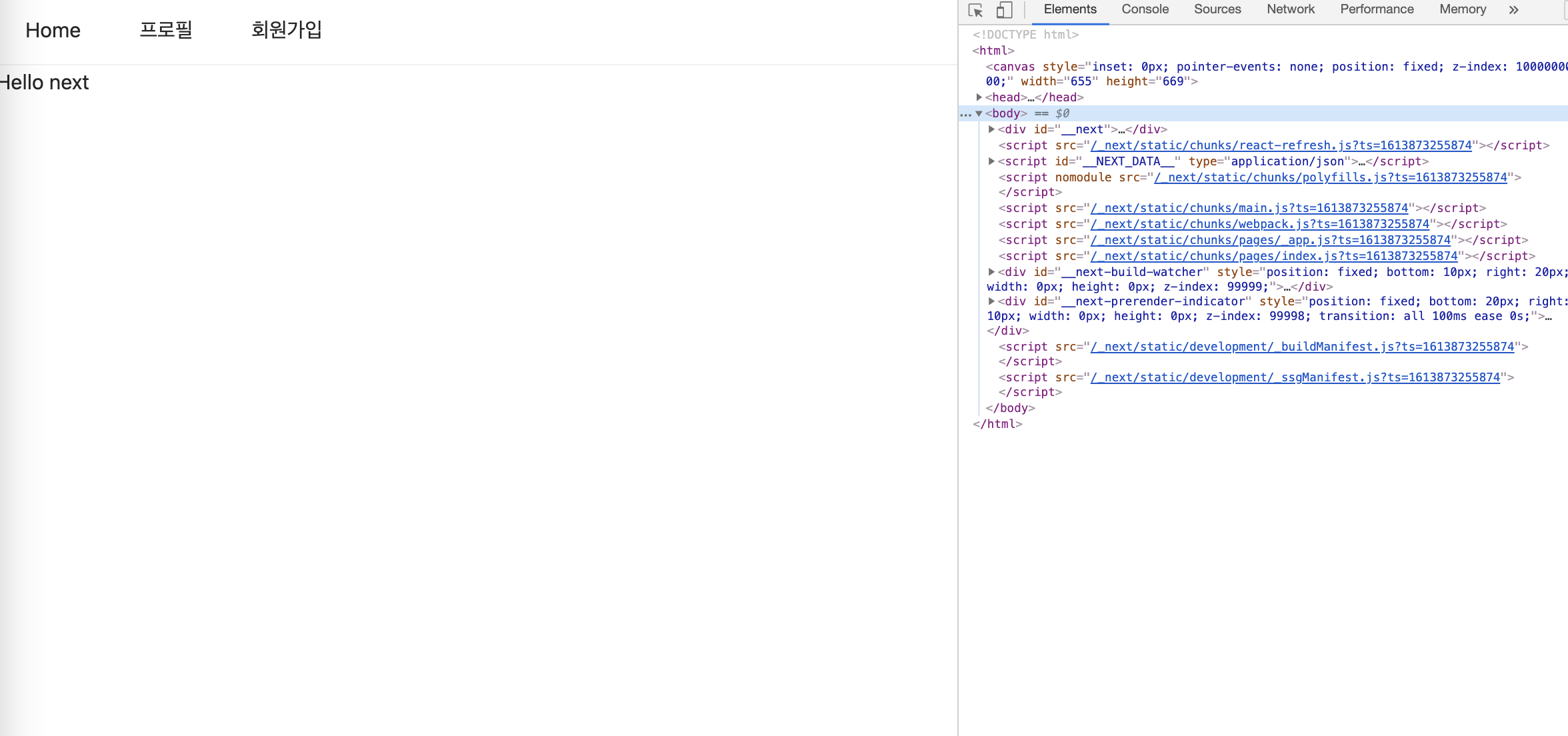This screenshot has height=736, width=1568.
Task: Expand the __next-prerender-indicator div
Action: [991, 301]
